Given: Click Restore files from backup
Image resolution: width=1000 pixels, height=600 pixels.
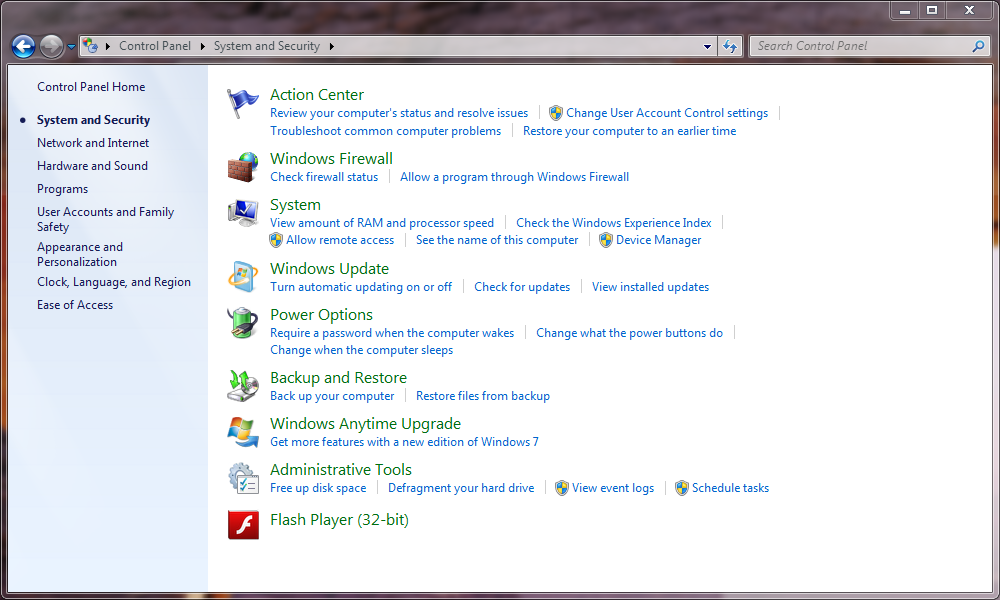Looking at the screenshot, I should pyautogui.click(x=483, y=396).
